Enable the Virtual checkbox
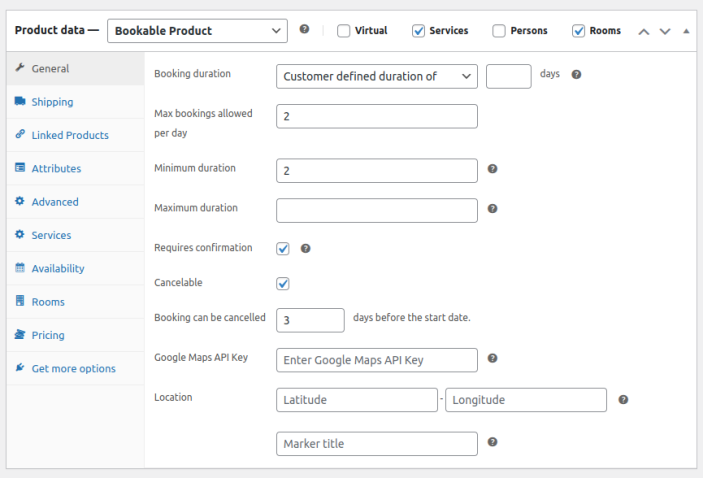This screenshot has width=703, height=478. pos(344,31)
